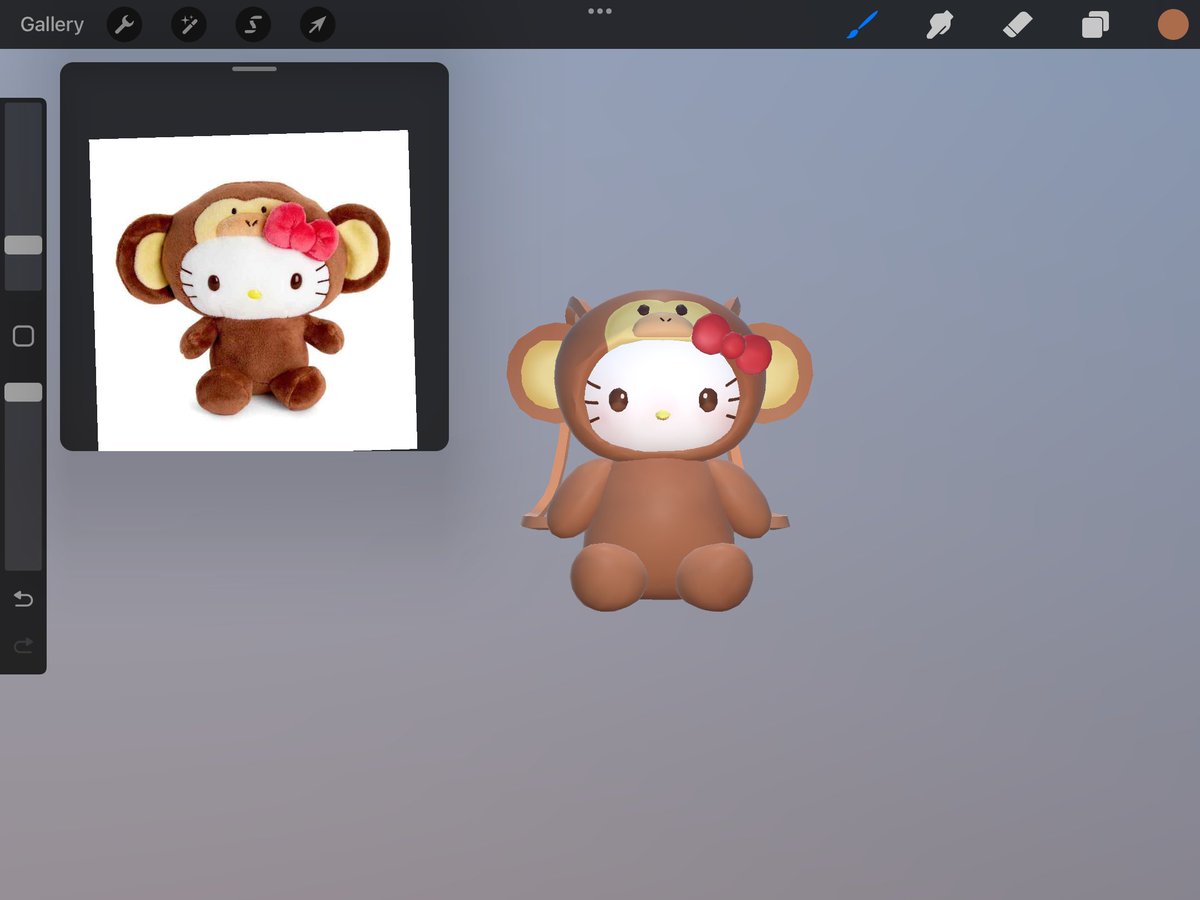Image resolution: width=1200 pixels, height=900 pixels.
Task: Open the Layers panel
Action: click(x=1095, y=25)
